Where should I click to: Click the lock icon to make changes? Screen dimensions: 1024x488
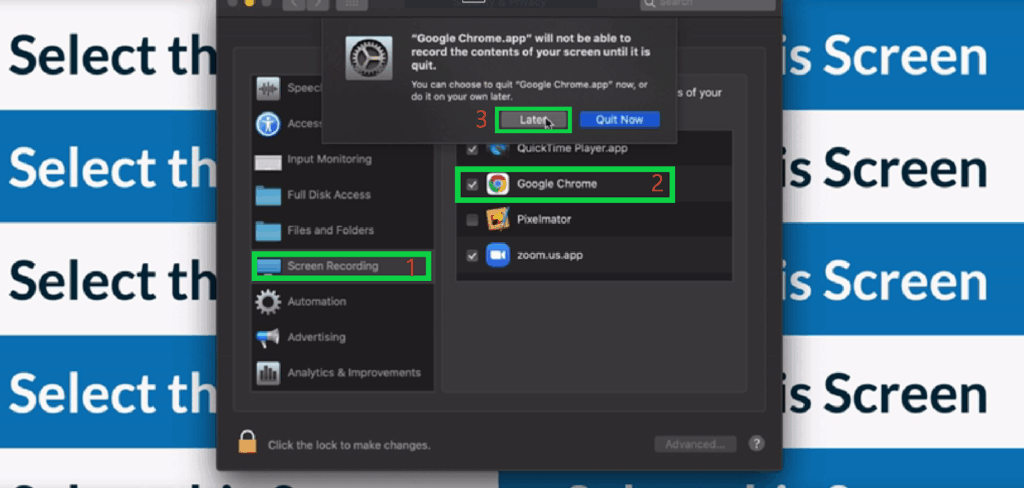click(247, 442)
